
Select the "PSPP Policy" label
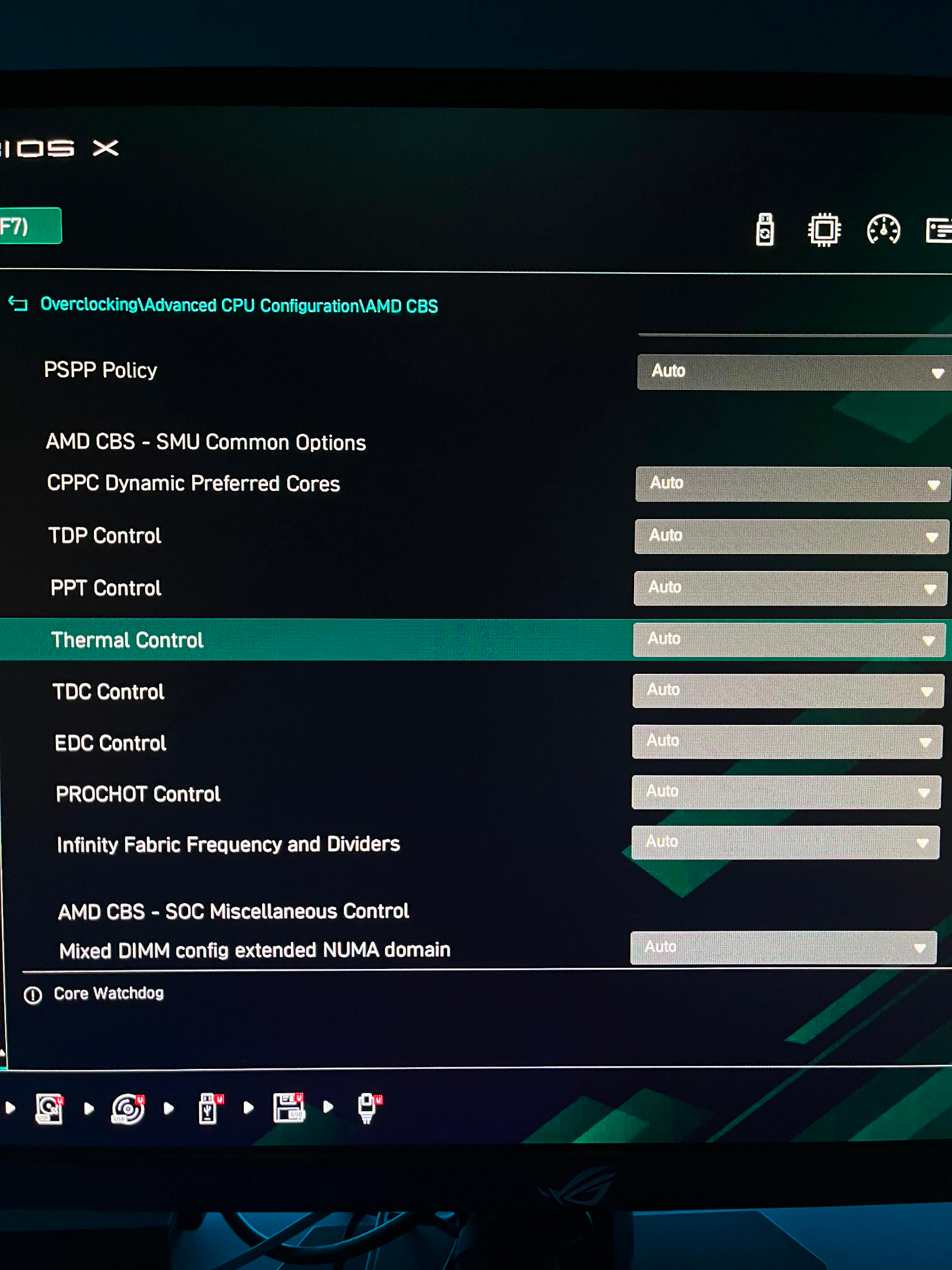(x=100, y=370)
